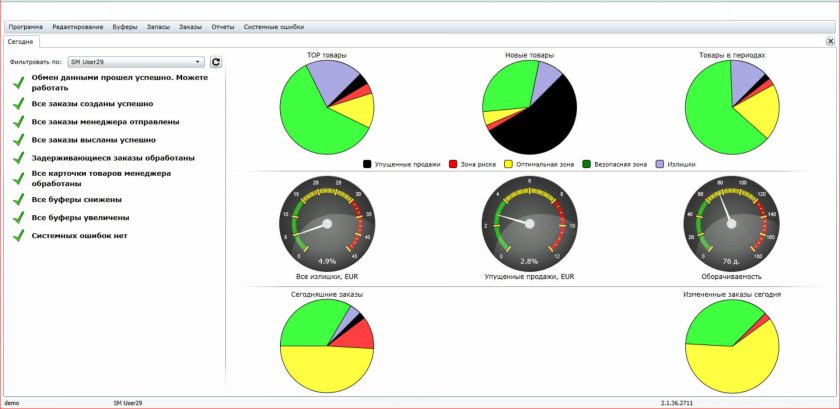Click the Все заказы высланы успешно text
The height and width of the screenshot is (409, 840).
94,140
